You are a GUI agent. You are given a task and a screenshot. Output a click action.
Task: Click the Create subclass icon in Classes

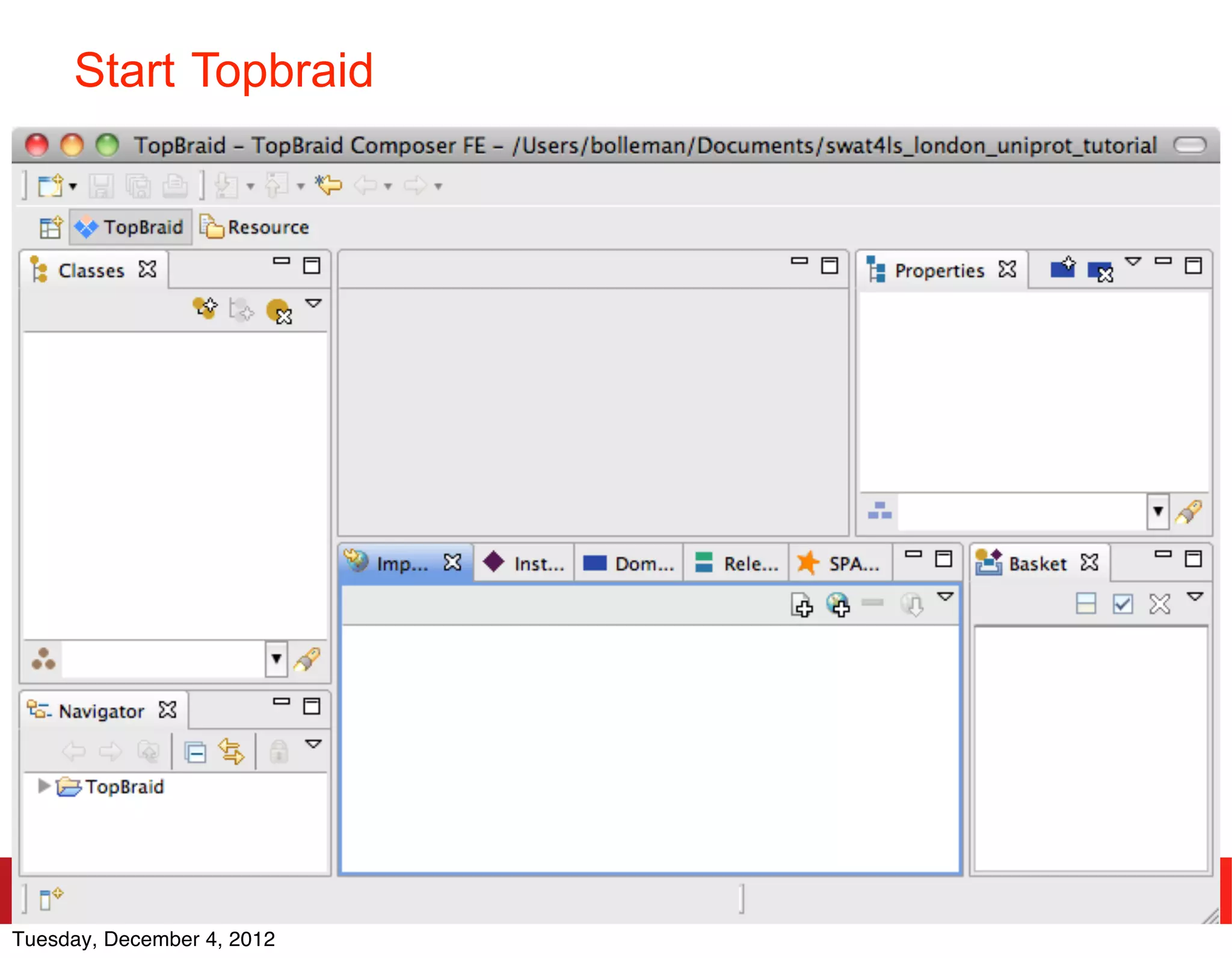[205, 309]
